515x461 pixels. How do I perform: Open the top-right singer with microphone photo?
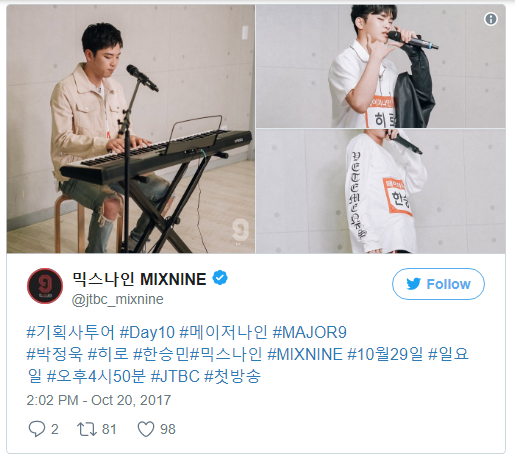(381, 66)
